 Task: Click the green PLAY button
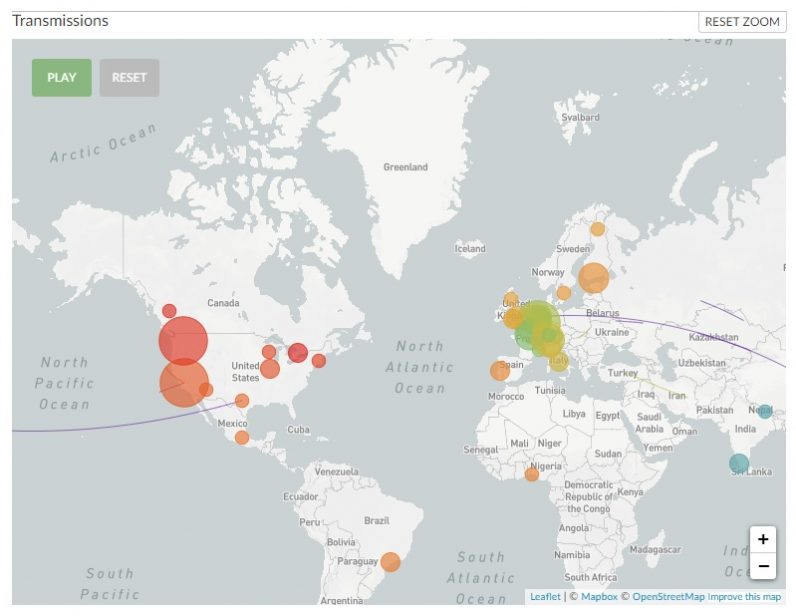pos(61,78)
